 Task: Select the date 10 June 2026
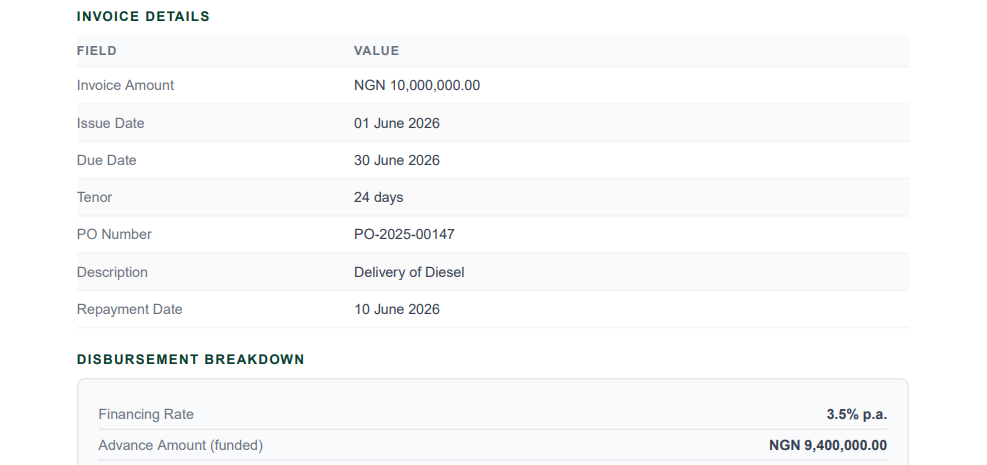pyautogui.click(x=397, y=310)
